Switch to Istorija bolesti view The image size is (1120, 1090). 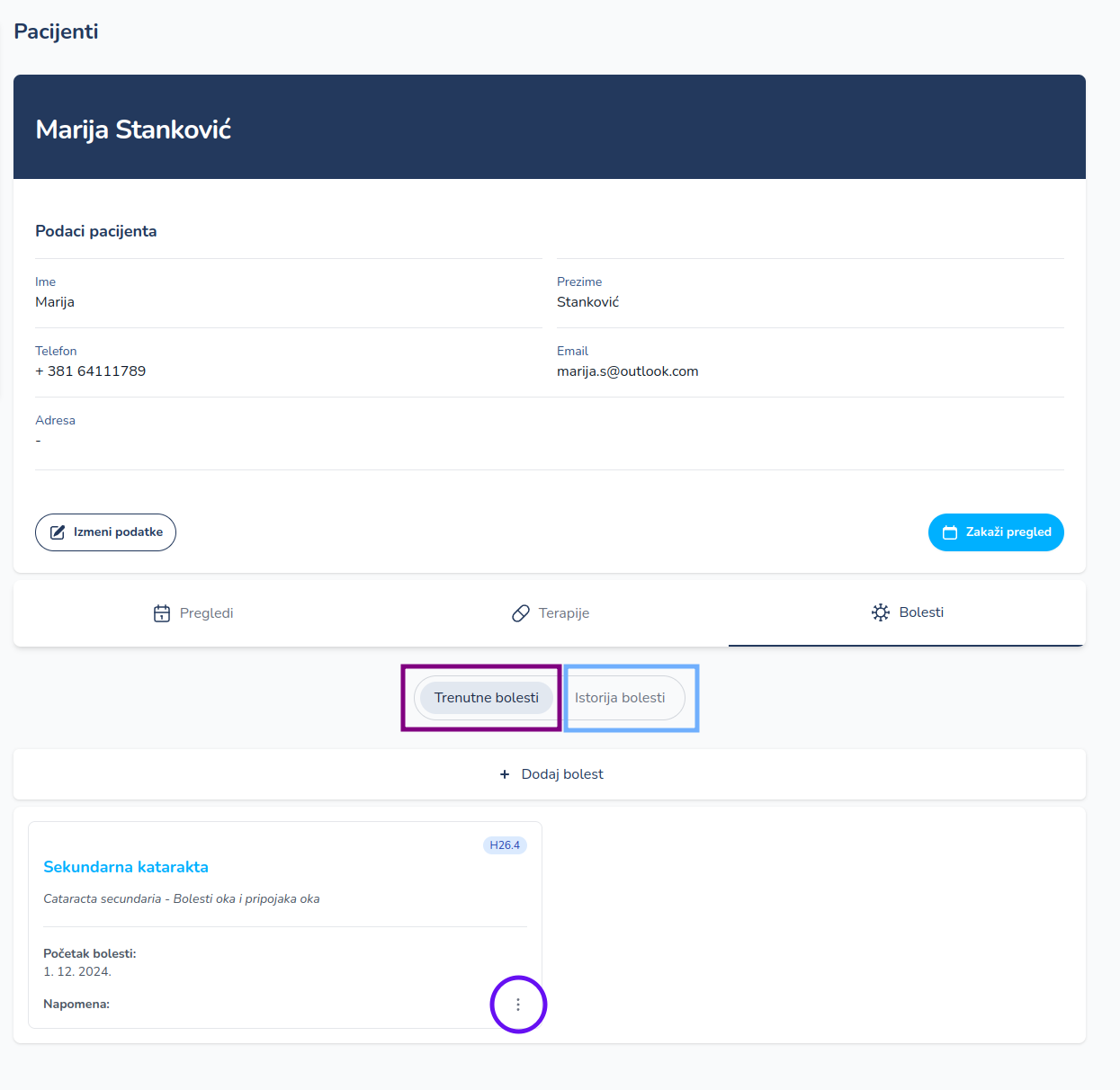tap(620, 698)
